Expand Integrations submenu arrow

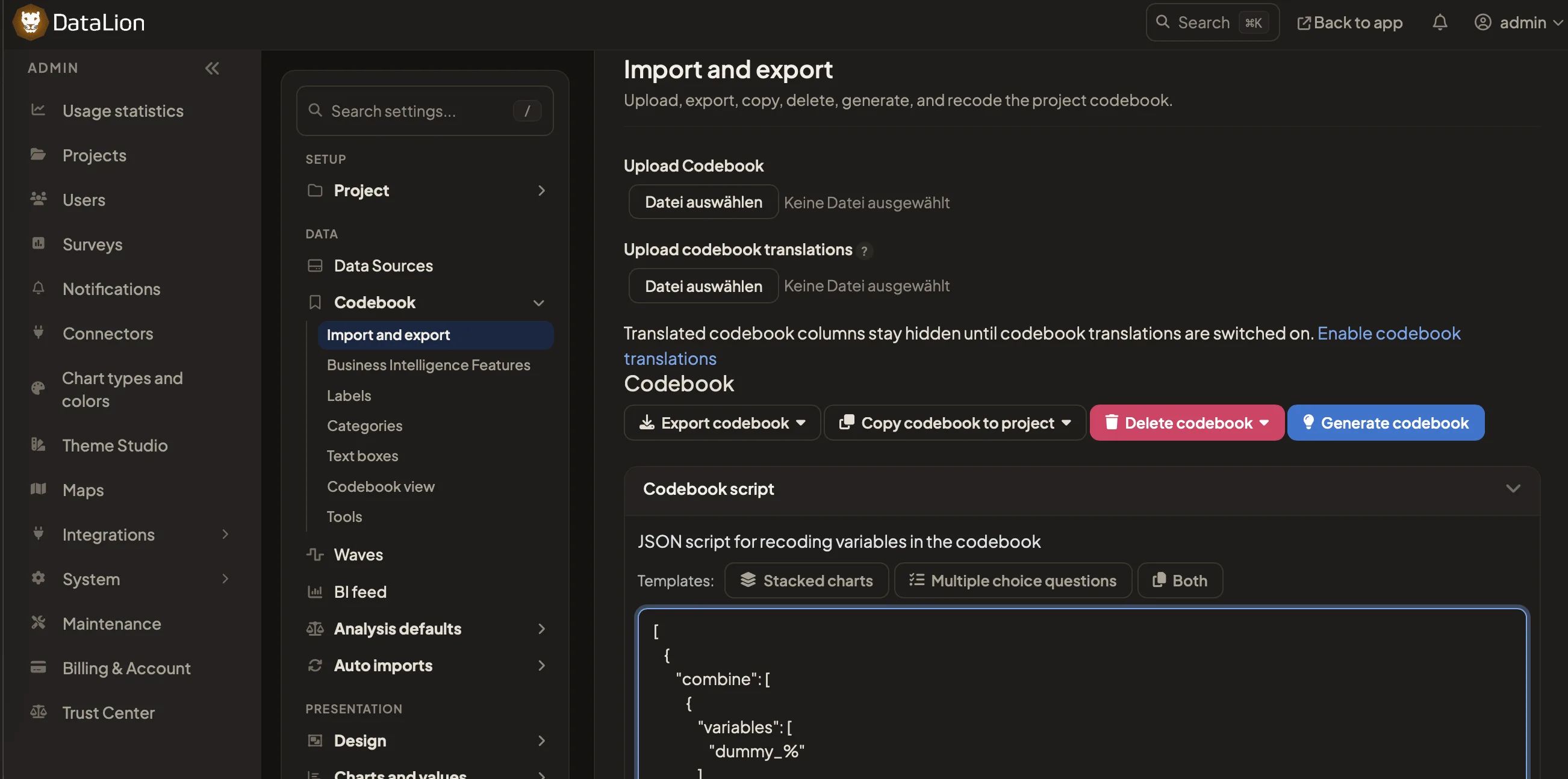tap(225, 534)
